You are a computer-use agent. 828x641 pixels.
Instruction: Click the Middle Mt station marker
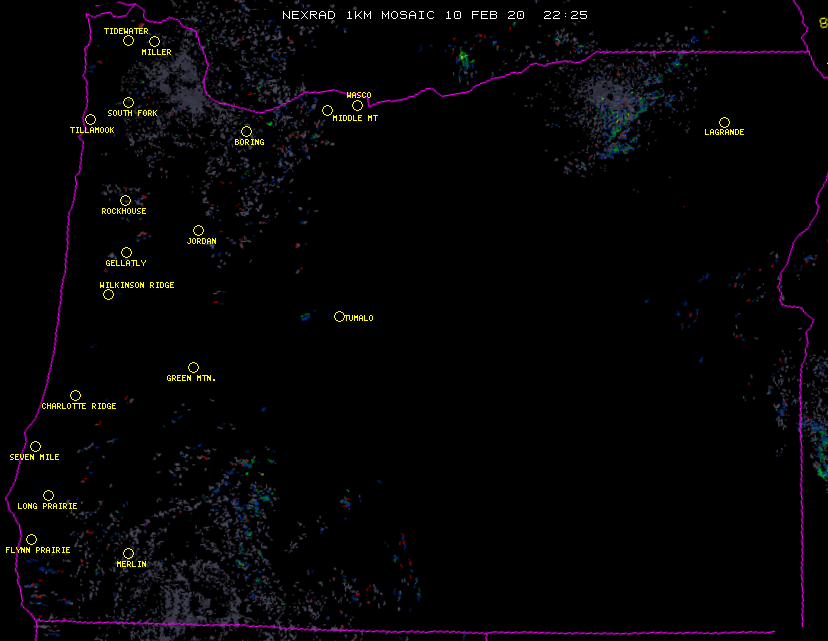click(x=327, y=111)
